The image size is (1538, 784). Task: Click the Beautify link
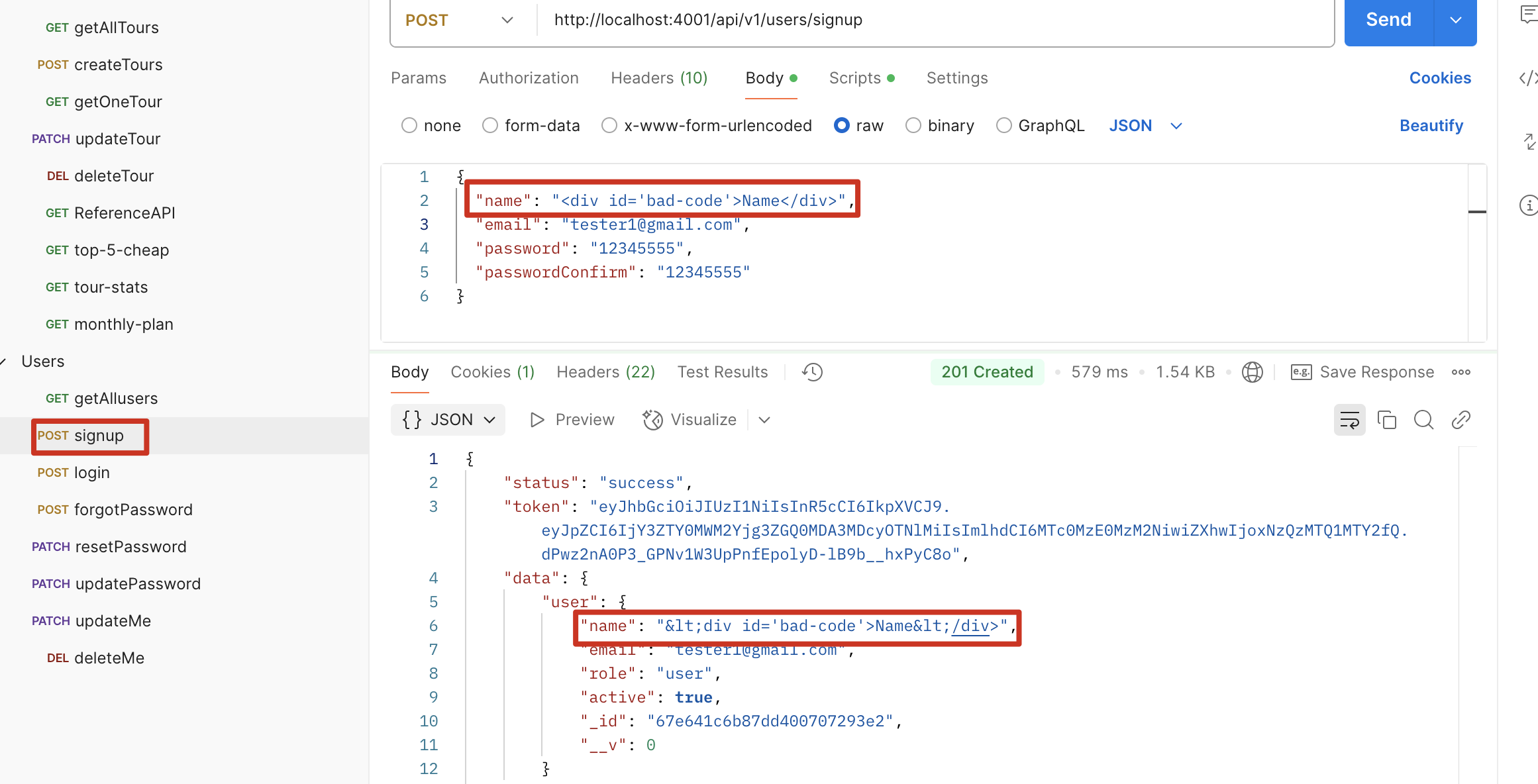tap(1431, 126)
